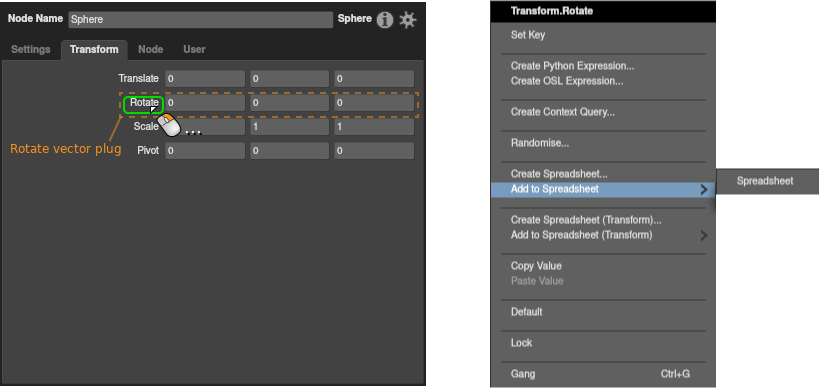Switch to the Node tab
Screen dimensions: 819x388
tap(150, 50)
